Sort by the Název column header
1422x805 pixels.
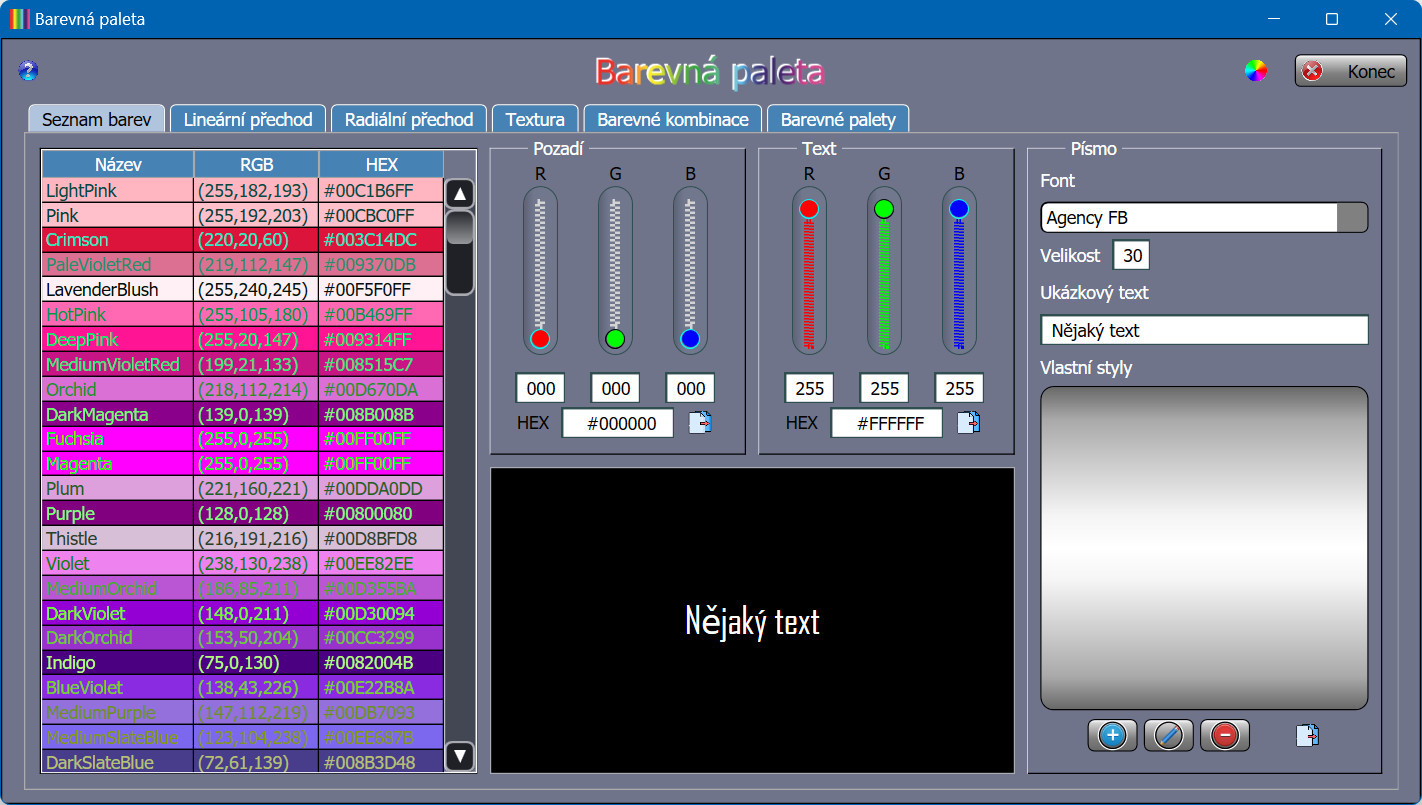point(118,165)
